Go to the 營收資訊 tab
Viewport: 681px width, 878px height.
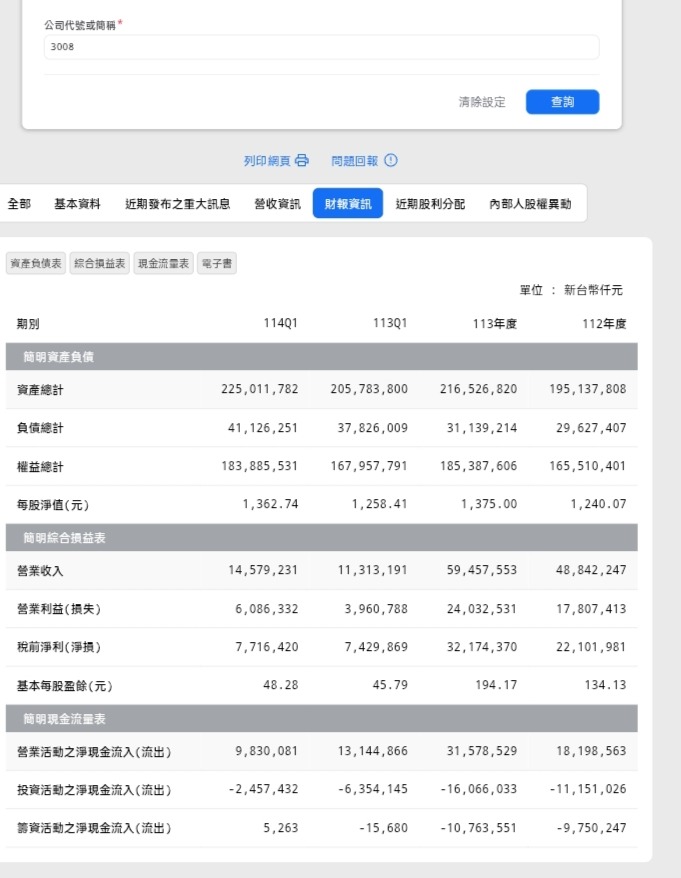[277, 203]
